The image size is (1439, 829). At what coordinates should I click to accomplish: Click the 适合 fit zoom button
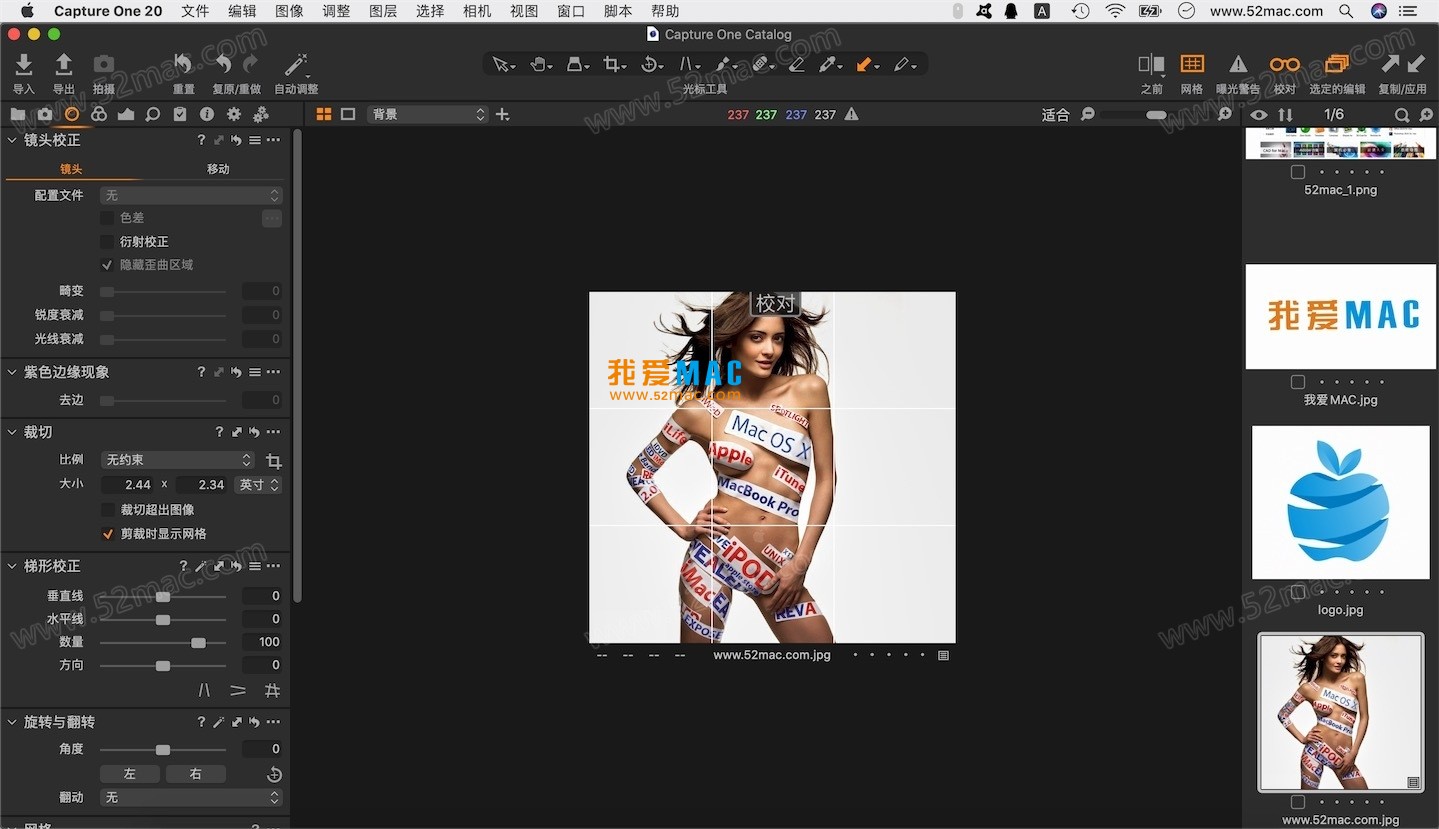[x=1055, y=115]
